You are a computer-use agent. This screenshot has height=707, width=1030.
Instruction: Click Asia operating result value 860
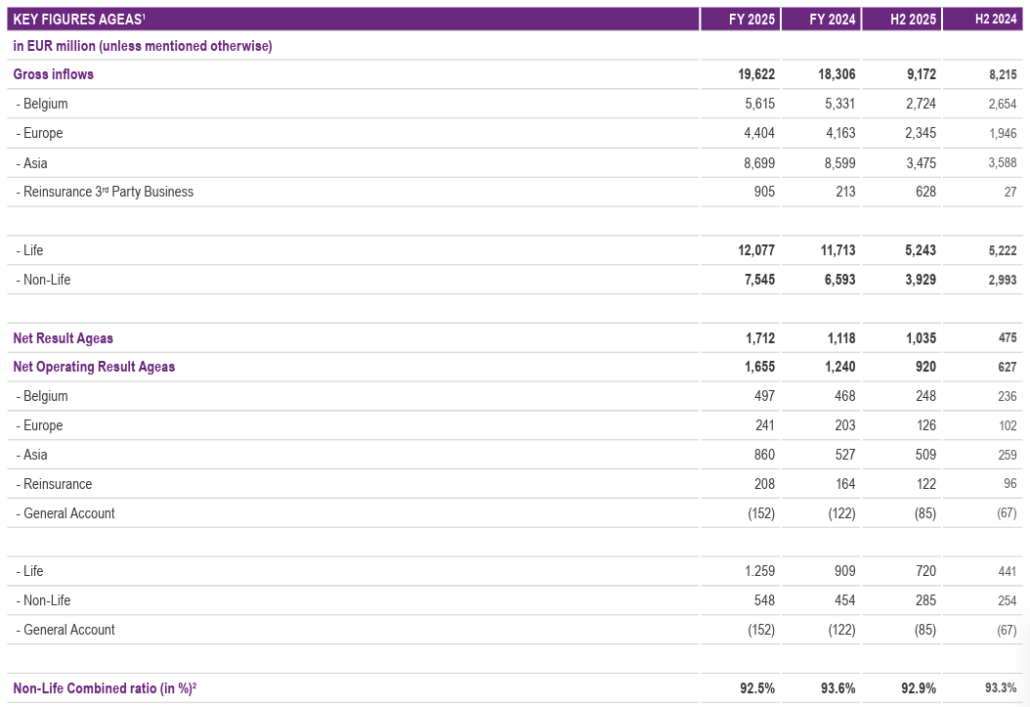pyautogui.click(x=765, y=455)
